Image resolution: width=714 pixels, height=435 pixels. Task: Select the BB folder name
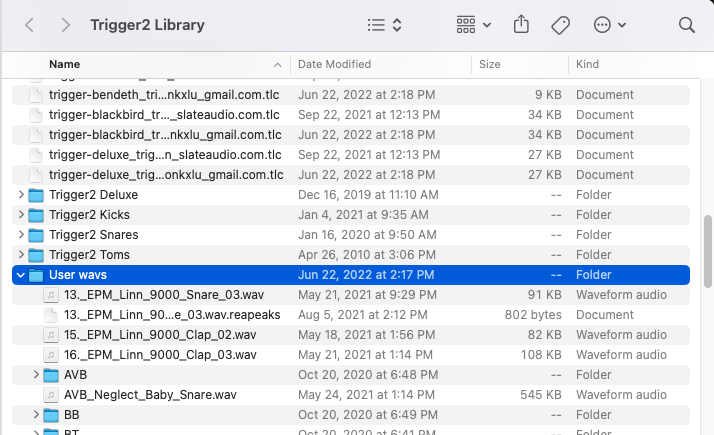point(71,415)
